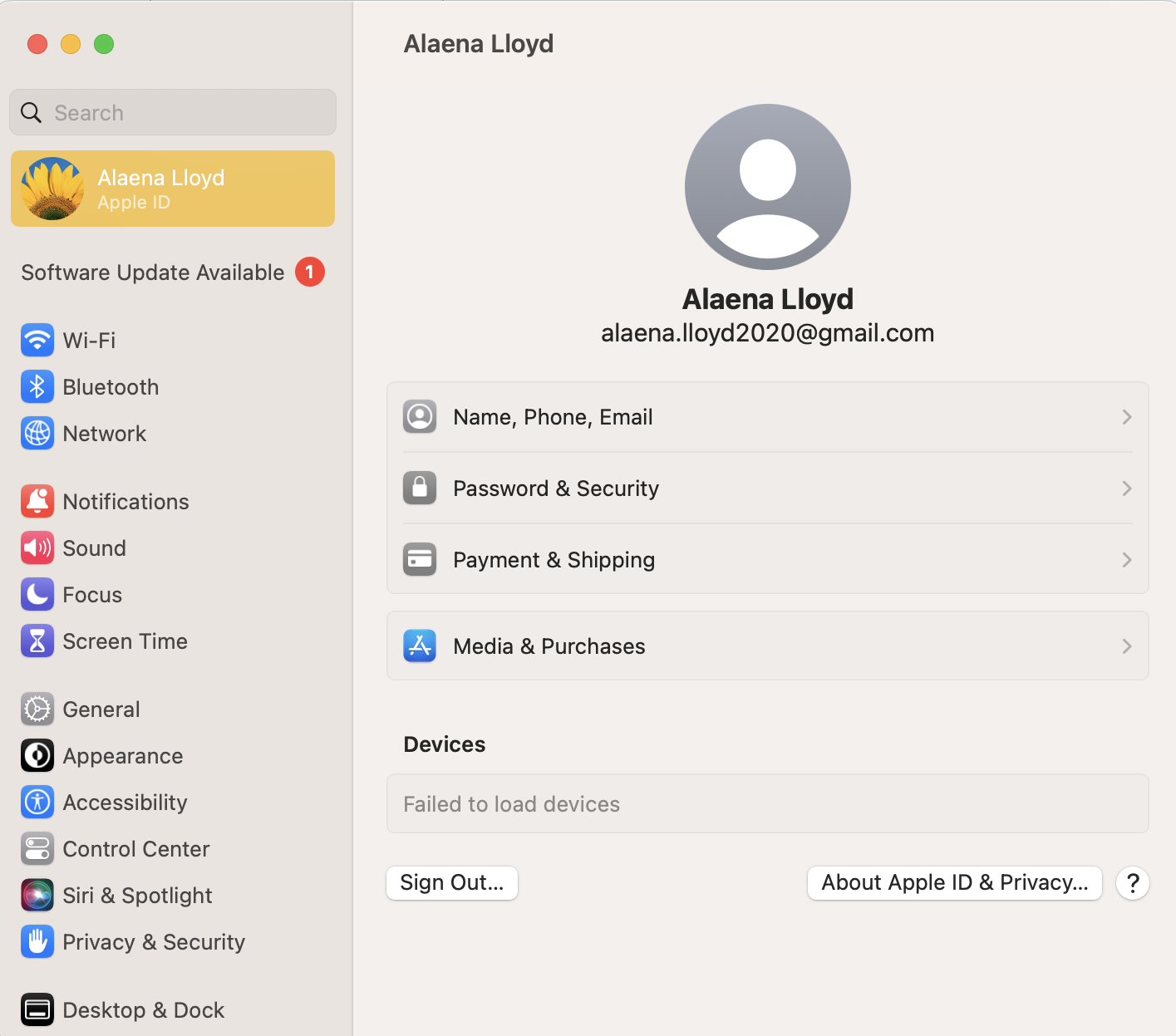This screenshot has width=1176, height=1036.
Task: Click the Media & Purchases App Store icon
Action: coord(420,646)
